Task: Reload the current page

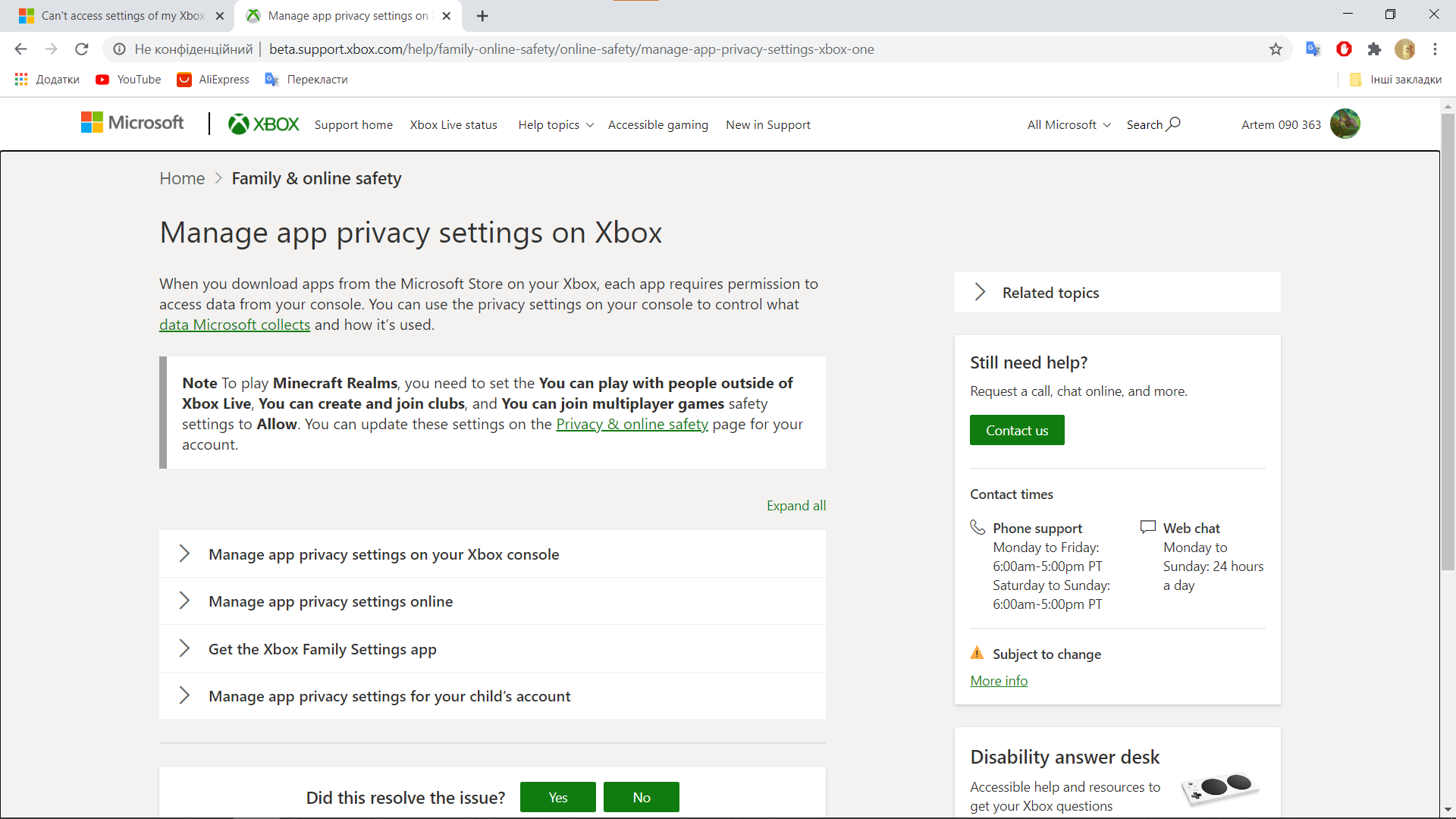Action: point(82,49)
